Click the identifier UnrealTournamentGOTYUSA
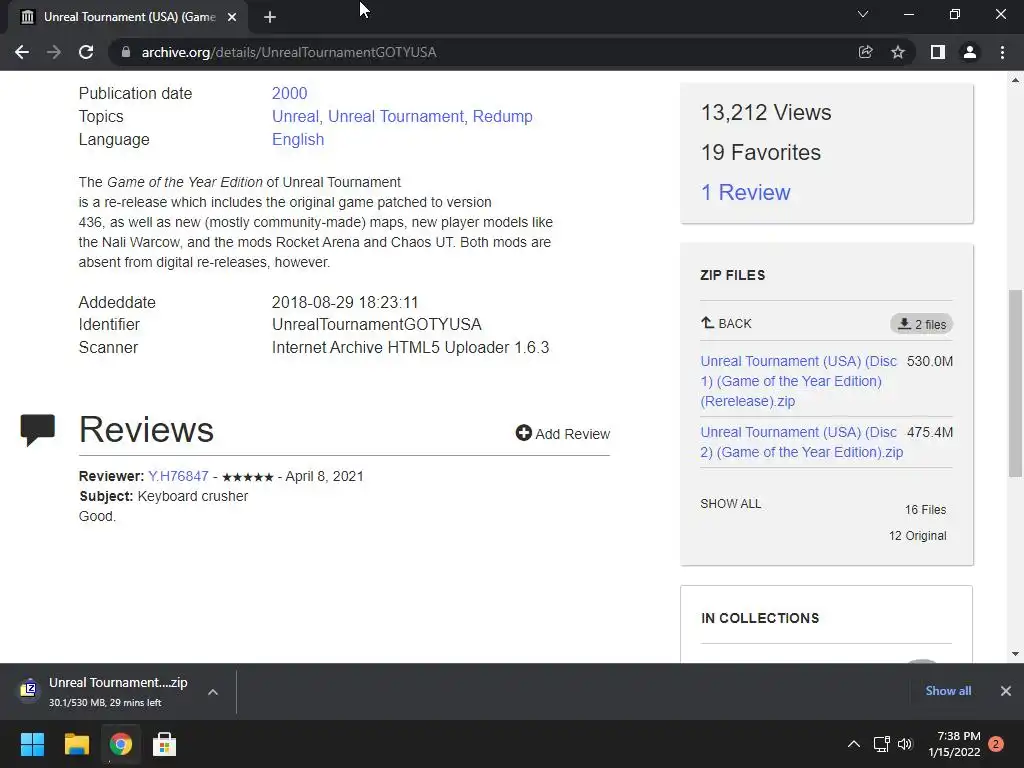The image size is (1024, 768). [377, 325]
